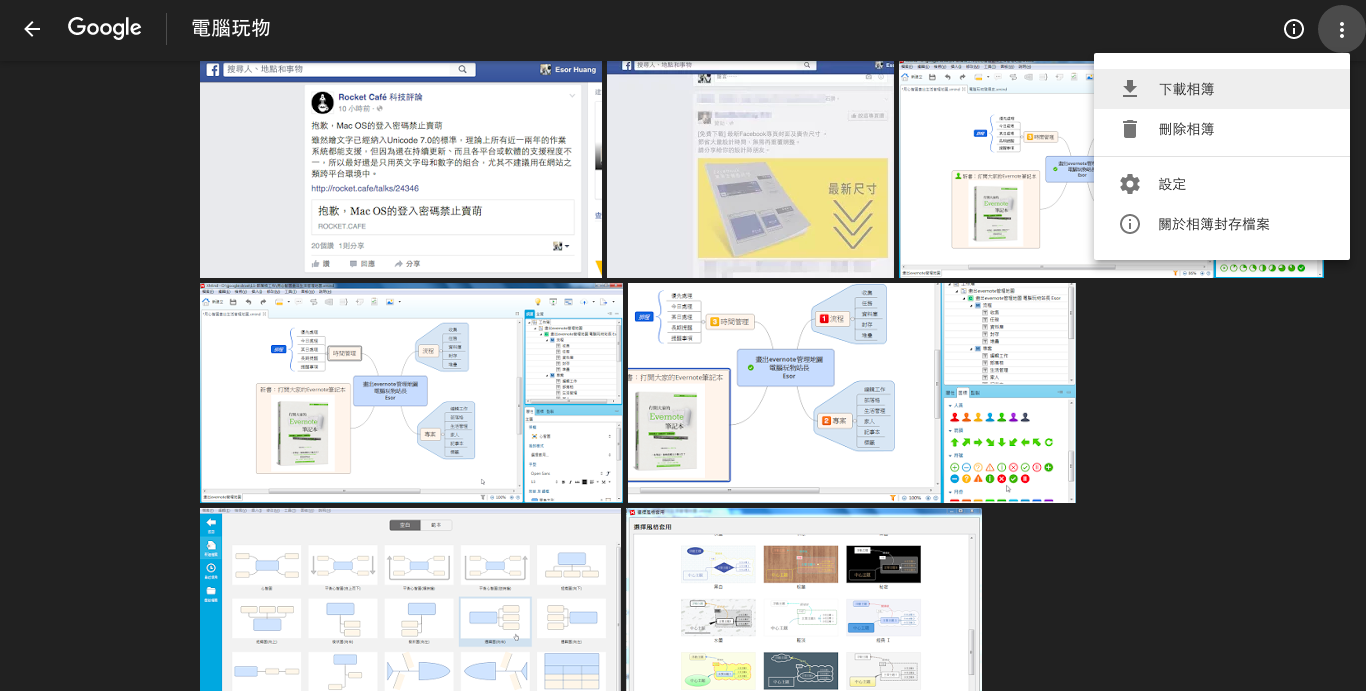Click the three-dot more options button

tap(1342, 29)
